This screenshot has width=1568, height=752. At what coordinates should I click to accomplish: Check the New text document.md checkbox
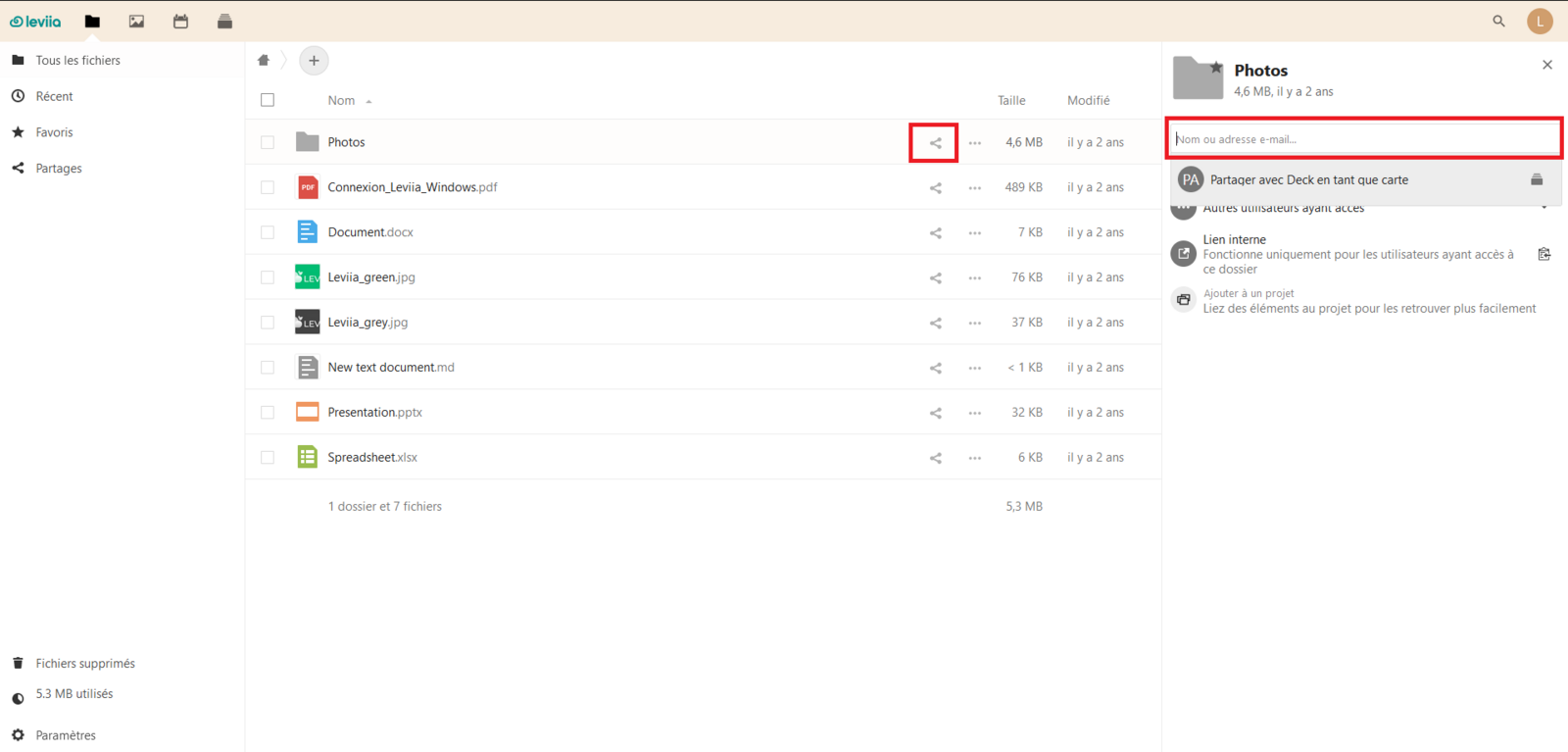[x=268, y=368]
